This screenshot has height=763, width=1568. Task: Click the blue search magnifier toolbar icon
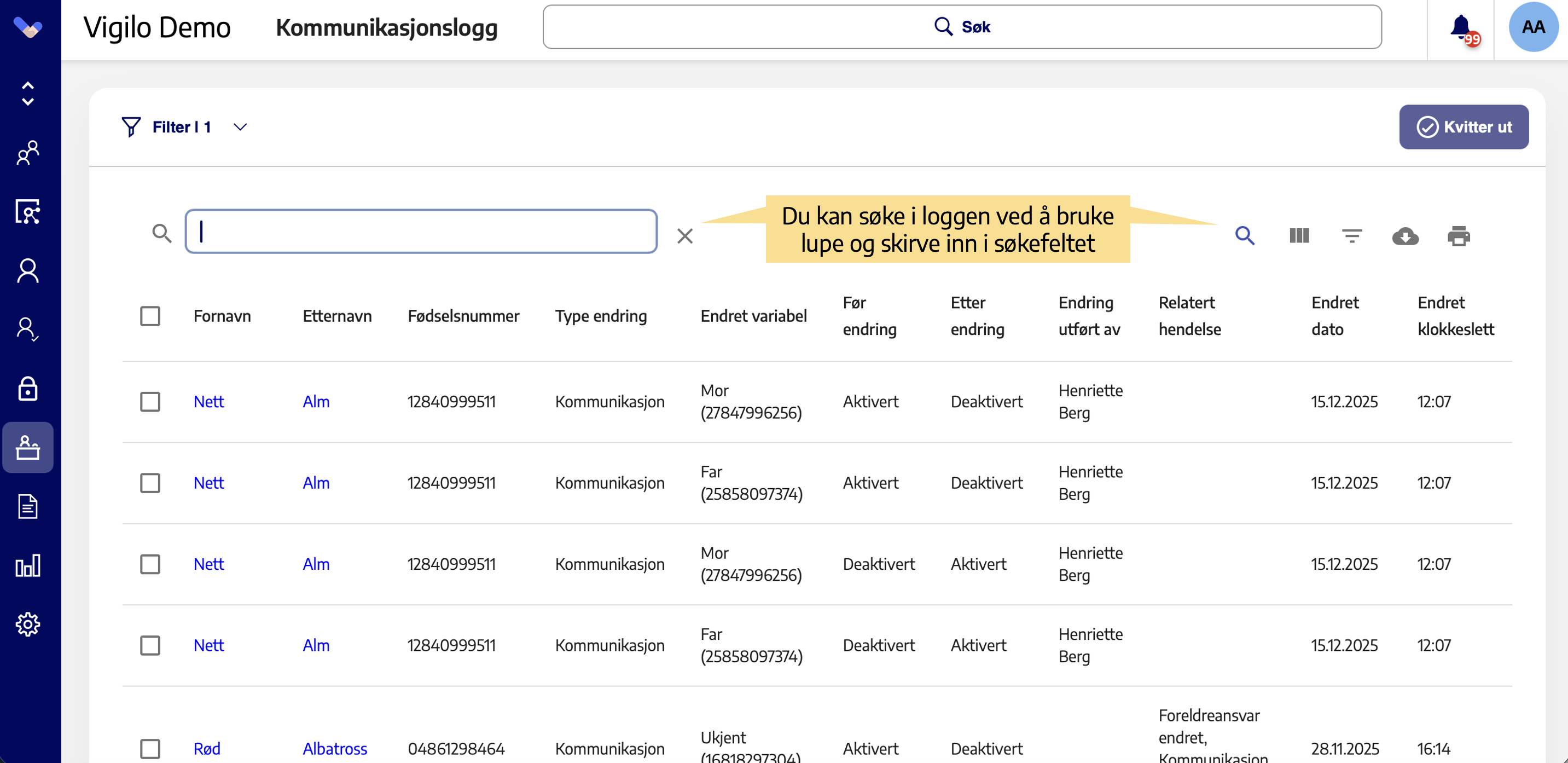point(1245,236)
